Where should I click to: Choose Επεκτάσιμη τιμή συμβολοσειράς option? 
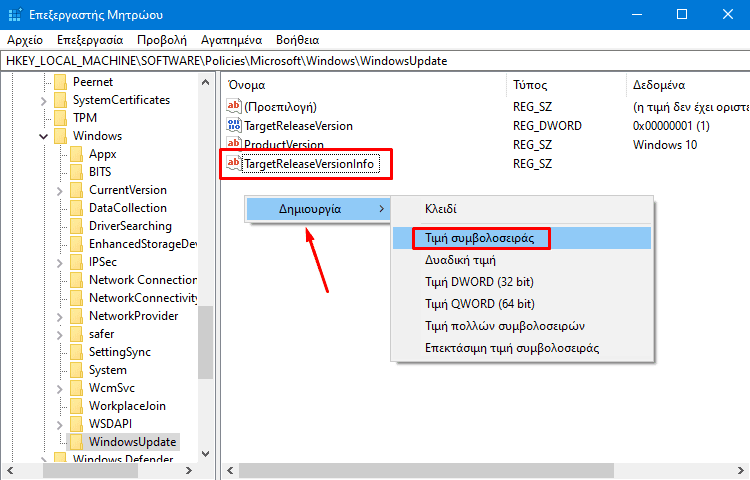tap(522, 348)
